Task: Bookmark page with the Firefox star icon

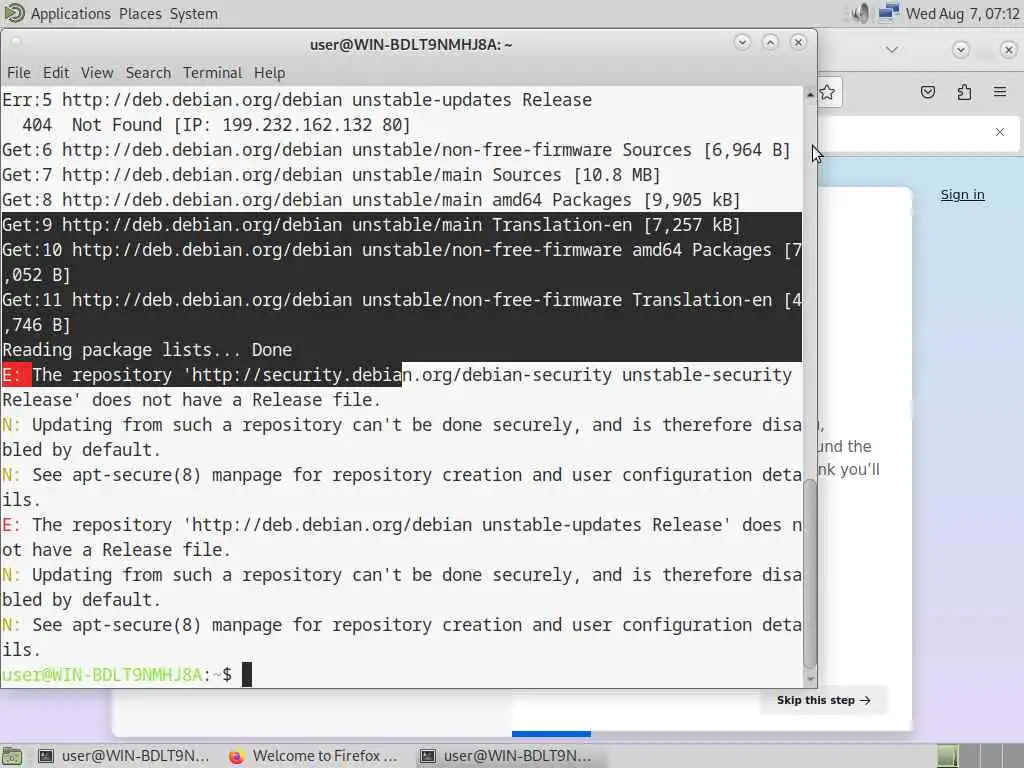Action: (827, 92)
